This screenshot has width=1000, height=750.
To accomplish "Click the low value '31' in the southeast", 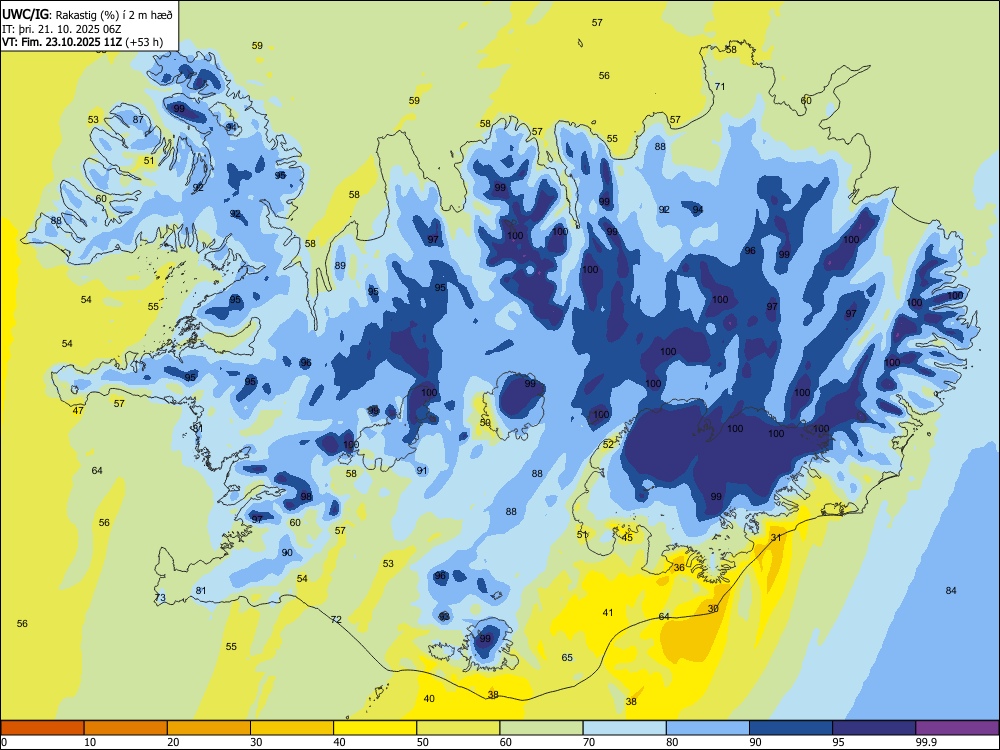I will click(776, 538).
